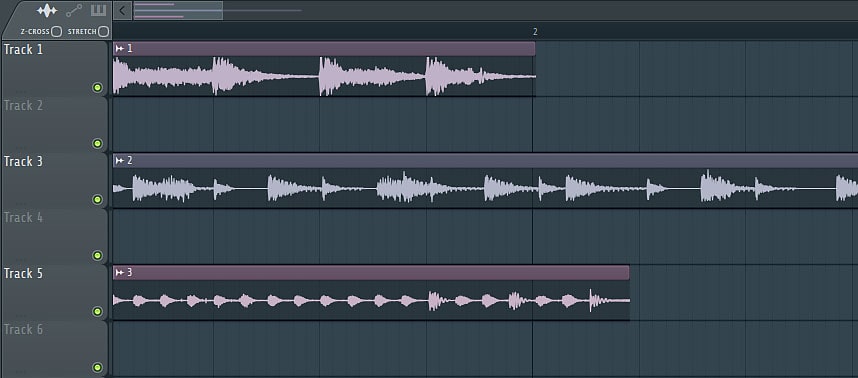Select the Track 5 label
The image size is (858, 378).
pos(23,274)
